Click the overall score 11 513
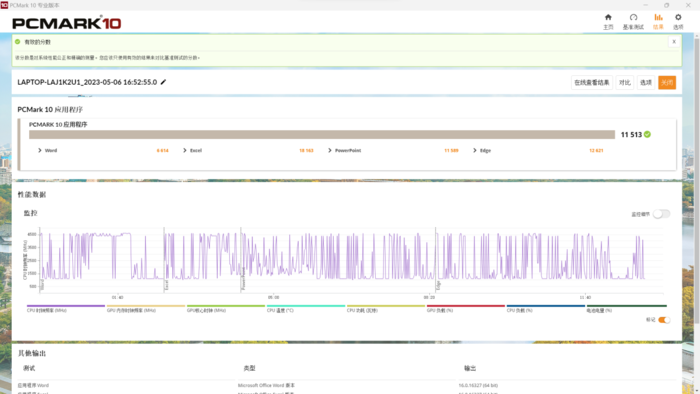 pos(631,134)
